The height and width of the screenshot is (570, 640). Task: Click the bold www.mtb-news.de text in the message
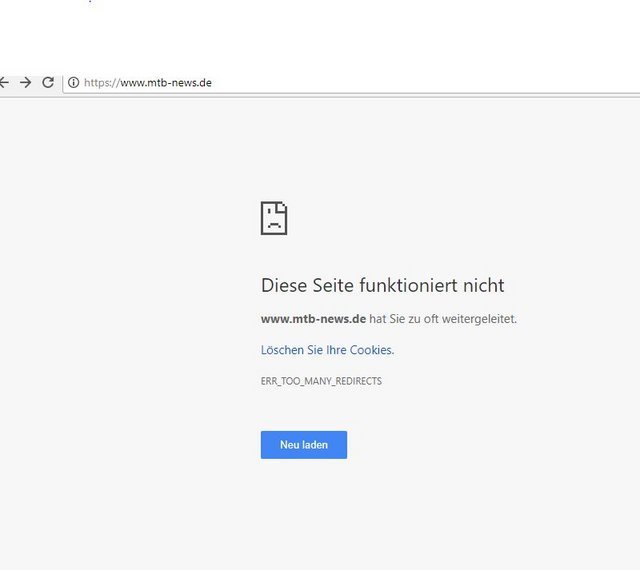tap(313, 319)
